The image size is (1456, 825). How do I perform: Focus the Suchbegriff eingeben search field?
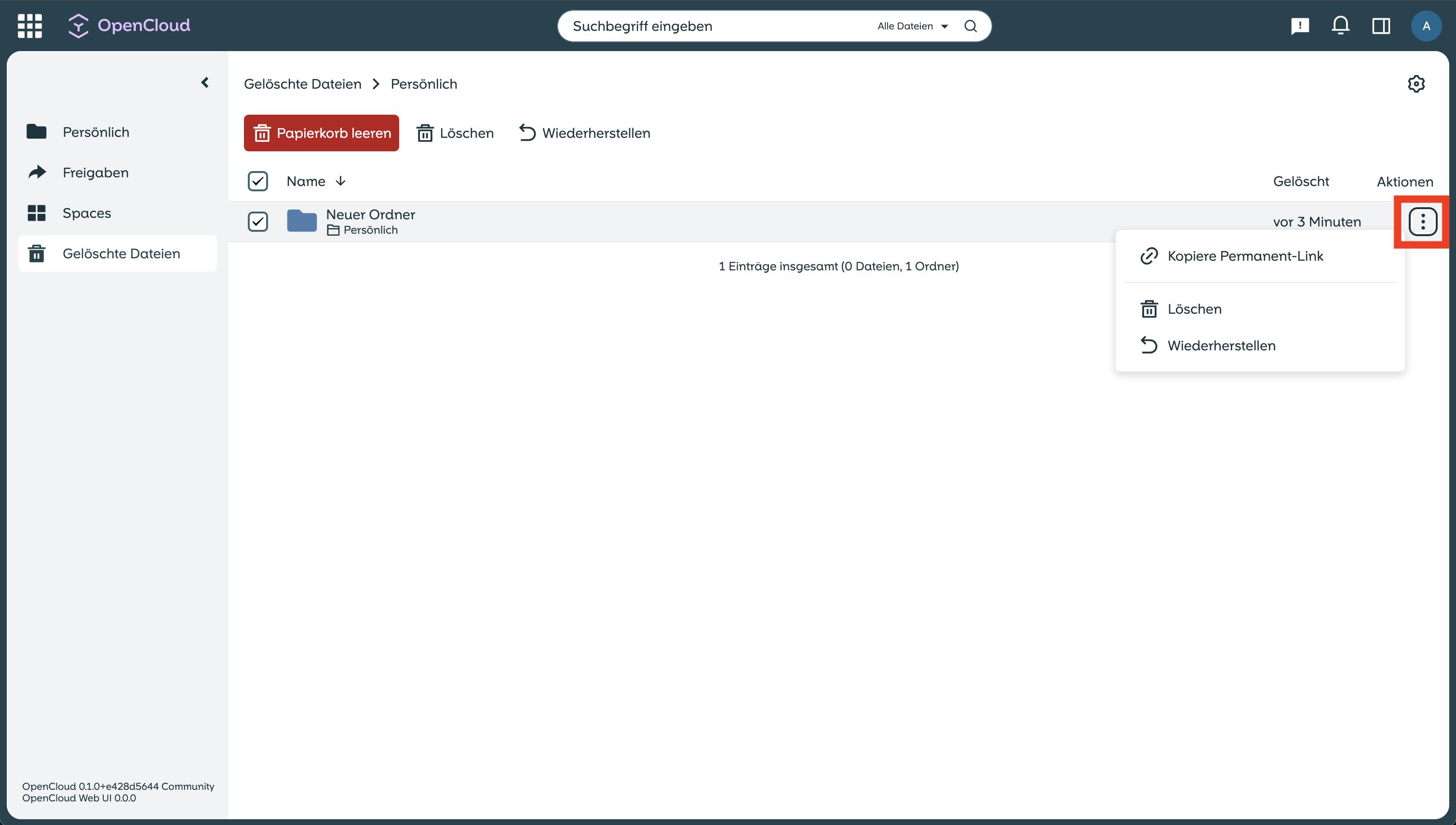tap(720, 26)
